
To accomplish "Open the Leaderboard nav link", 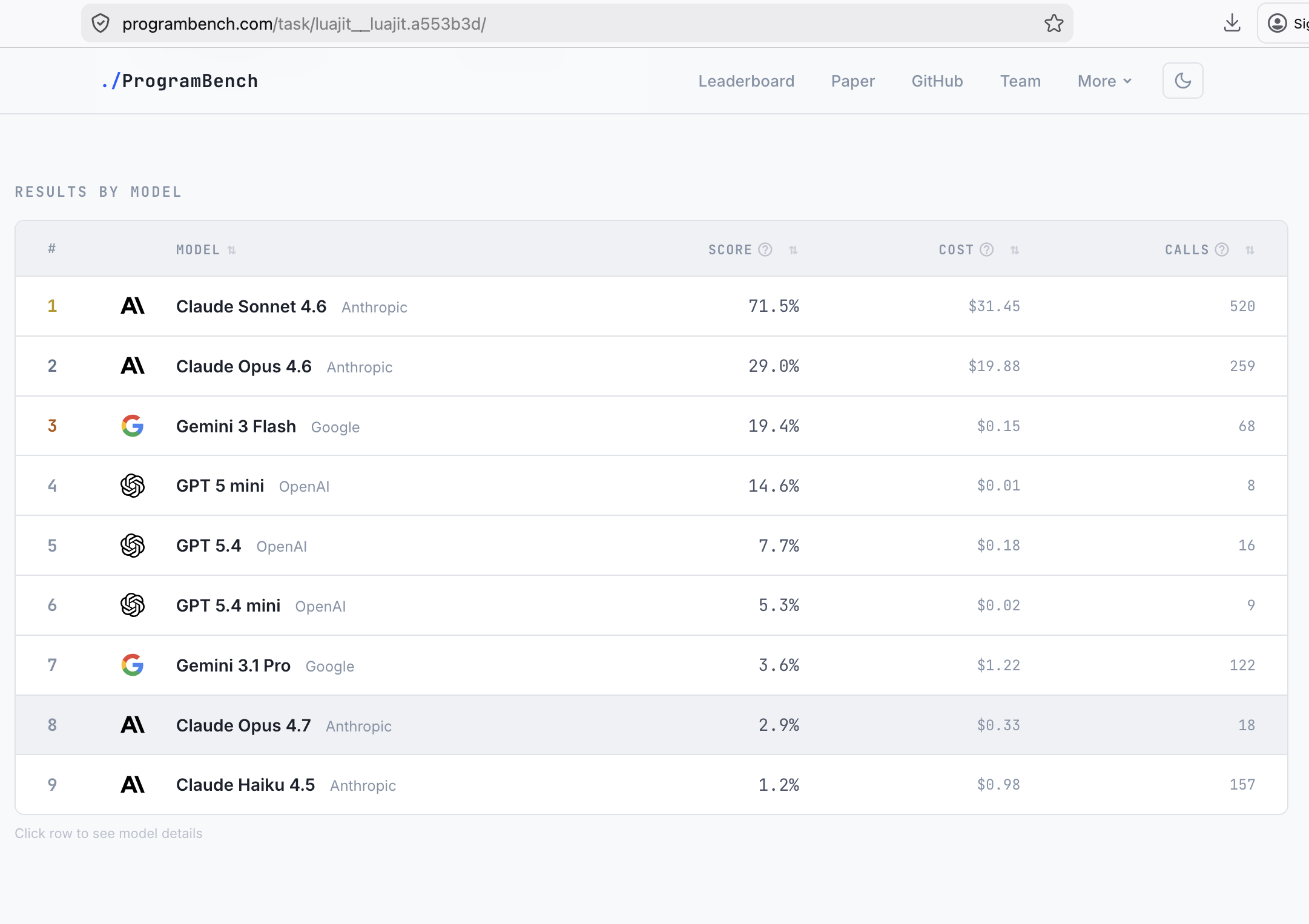I will 746,81.
